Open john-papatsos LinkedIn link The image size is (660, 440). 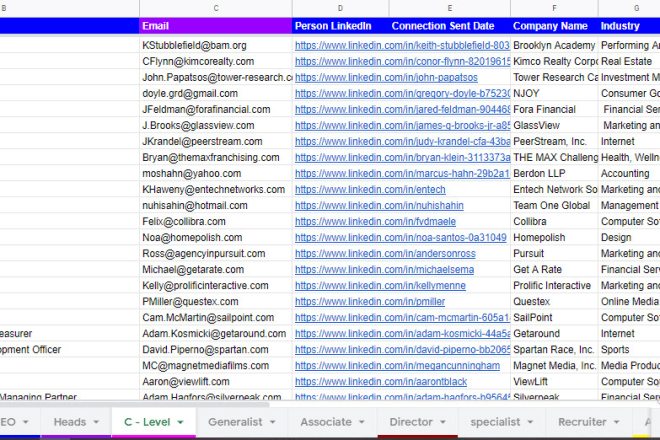tap(386, 77)
